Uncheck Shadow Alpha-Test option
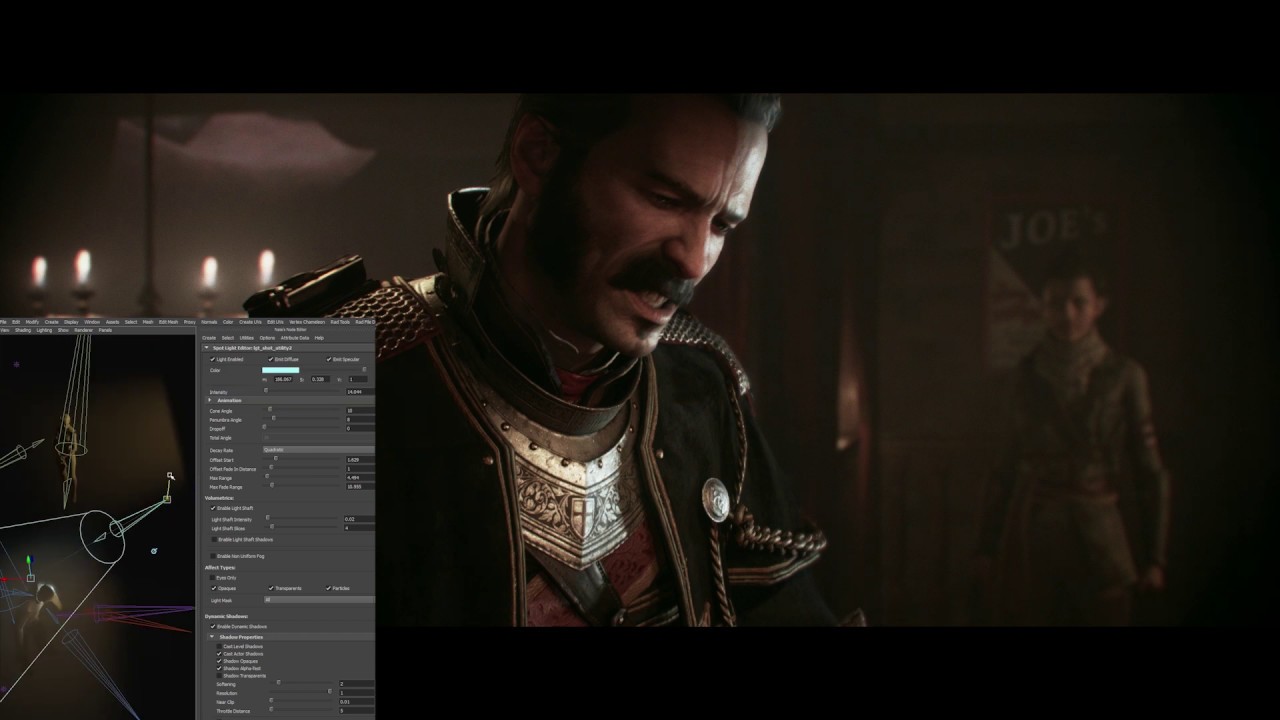The height and width of the screenshot is (720, 1280). pos(219,668)
